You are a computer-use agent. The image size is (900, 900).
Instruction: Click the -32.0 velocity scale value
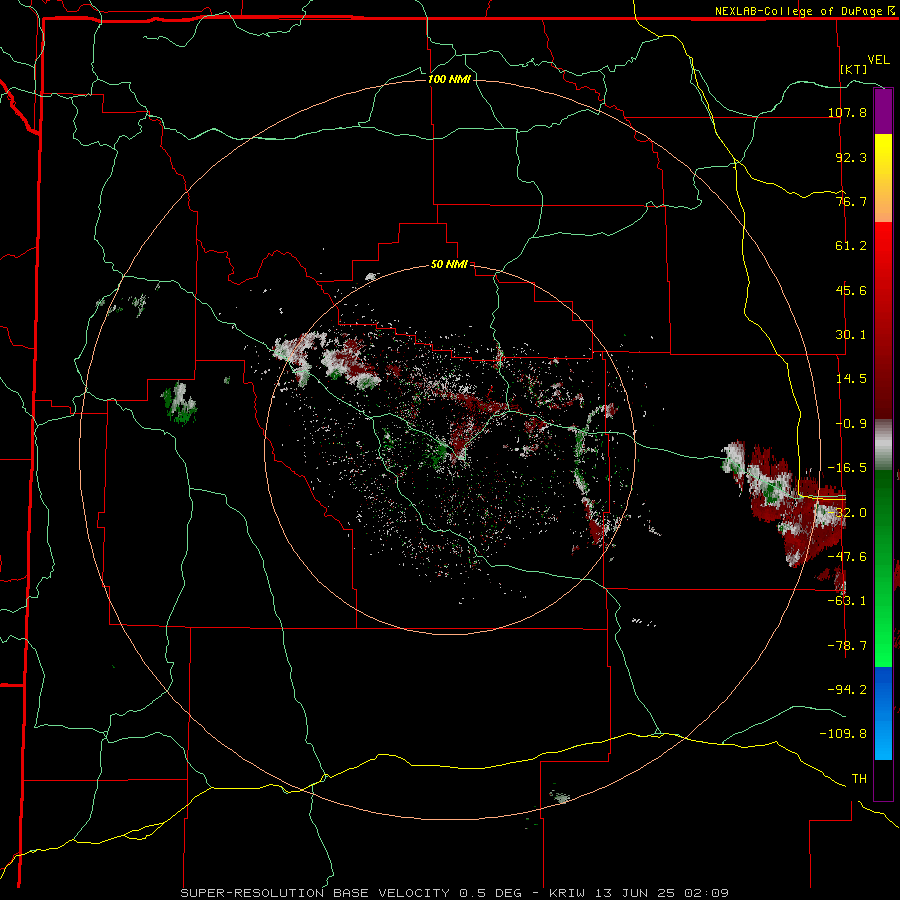(x=847, y=513)
